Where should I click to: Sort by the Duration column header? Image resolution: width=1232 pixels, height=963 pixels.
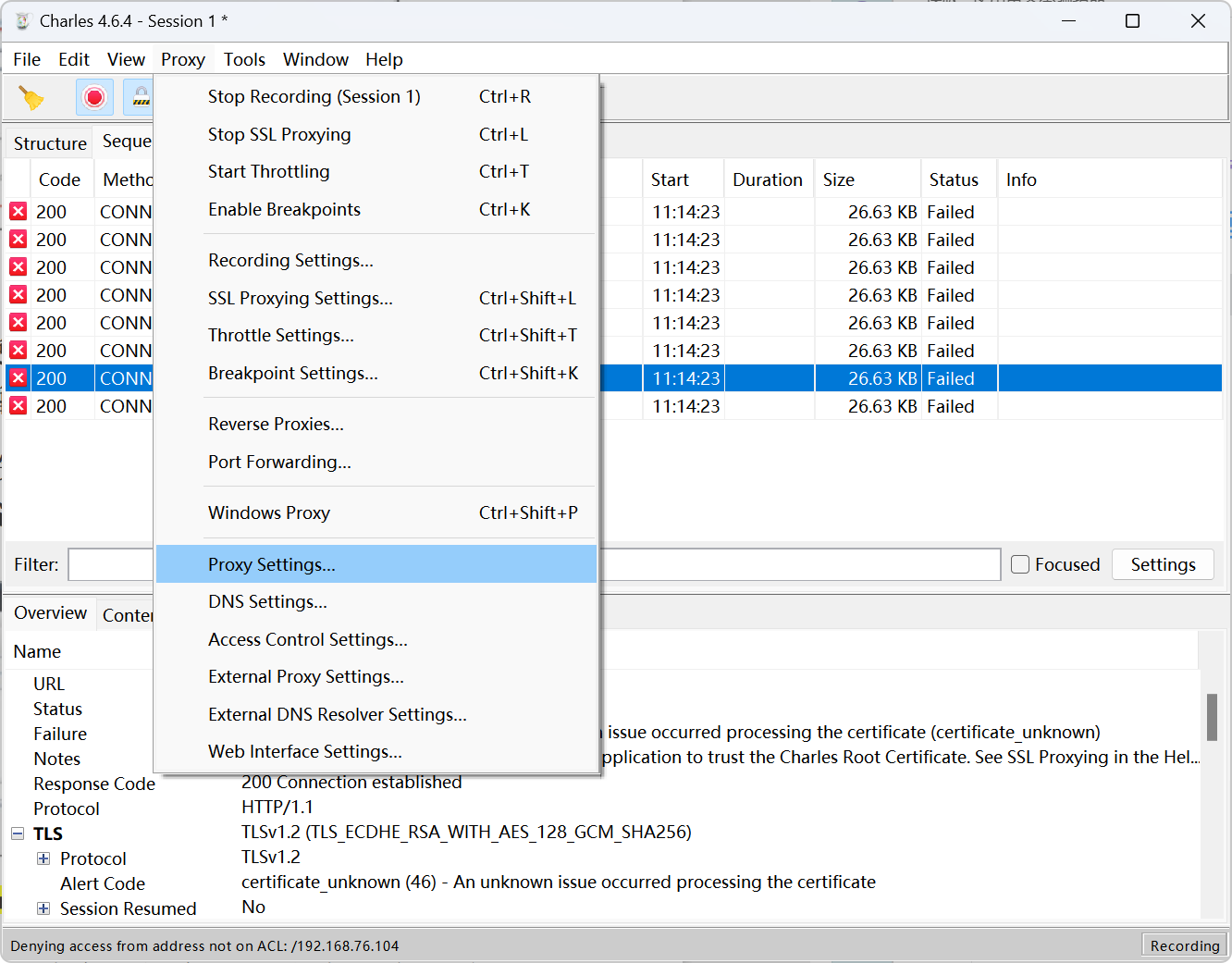(770, 179)
